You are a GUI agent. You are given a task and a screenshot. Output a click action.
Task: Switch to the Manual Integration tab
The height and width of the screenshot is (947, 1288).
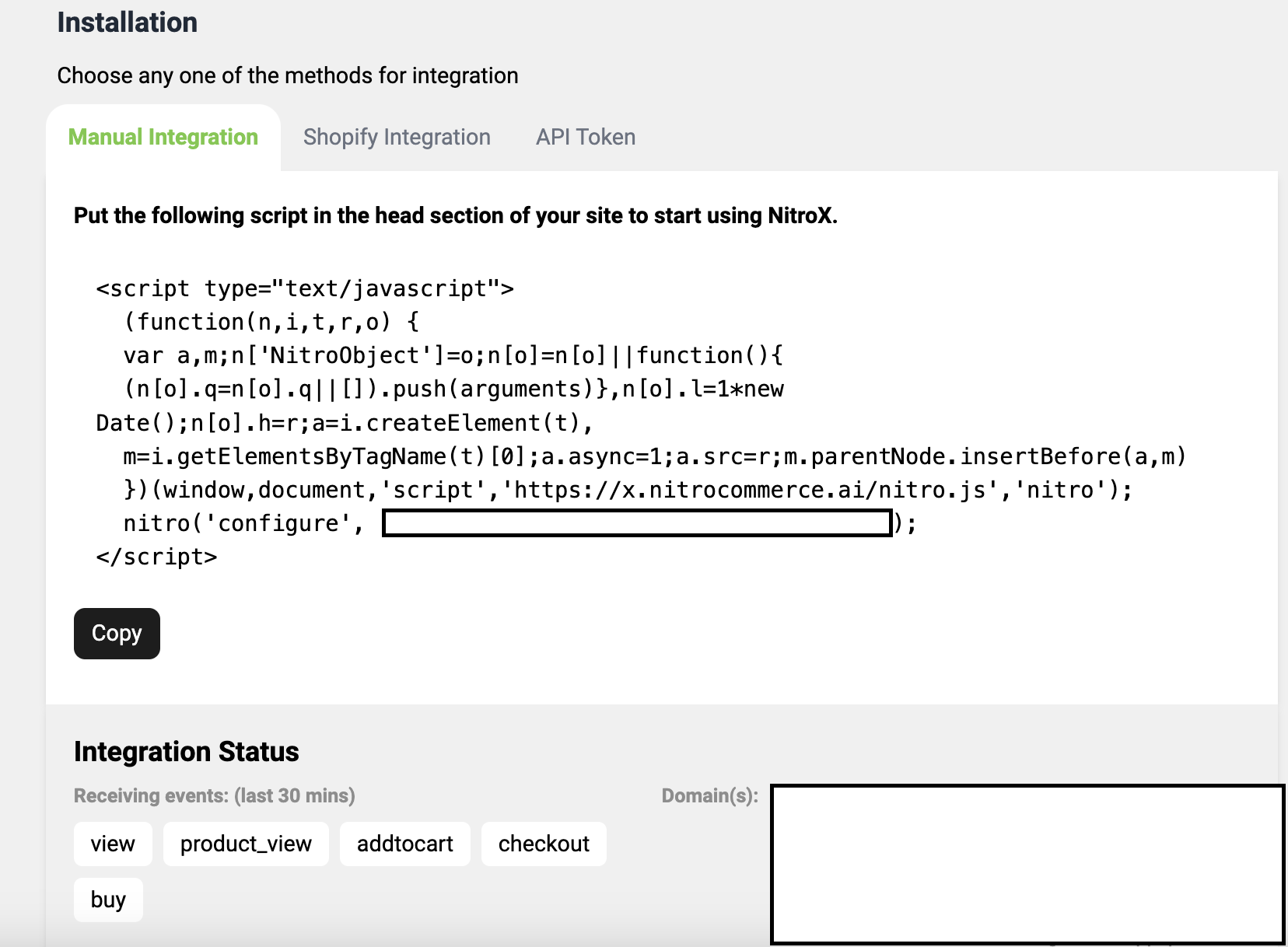point(163,138)
